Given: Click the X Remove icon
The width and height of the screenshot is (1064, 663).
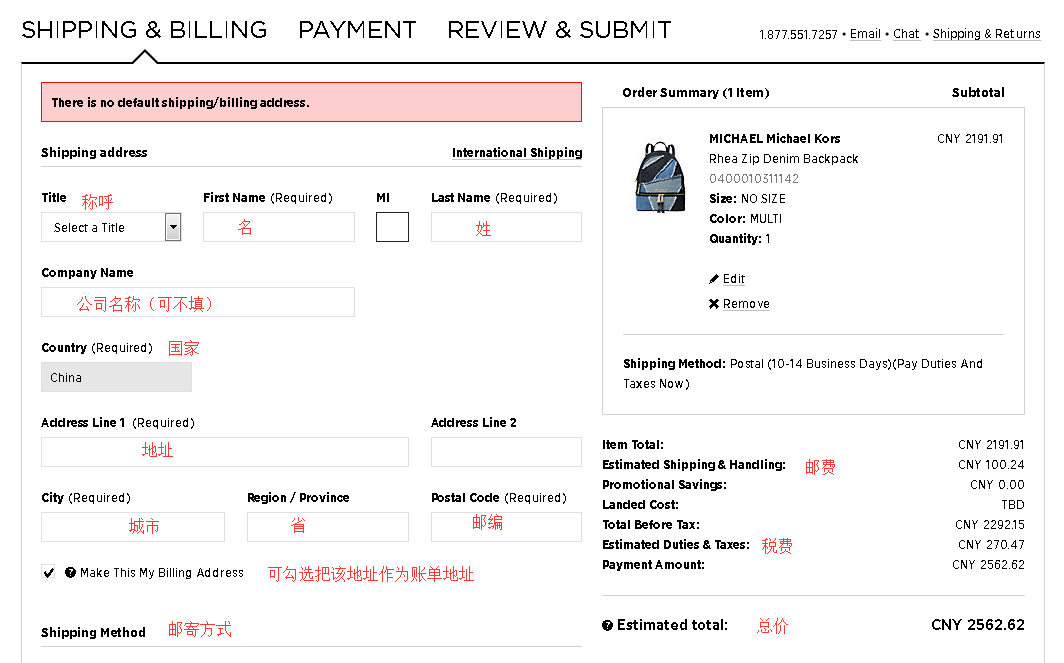Looking at the screenshot, I should (x=714, y=304).
